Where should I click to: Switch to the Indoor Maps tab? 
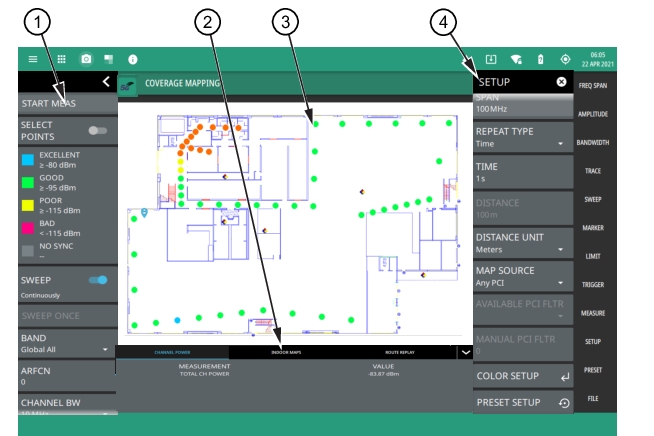tap(286, 353)
